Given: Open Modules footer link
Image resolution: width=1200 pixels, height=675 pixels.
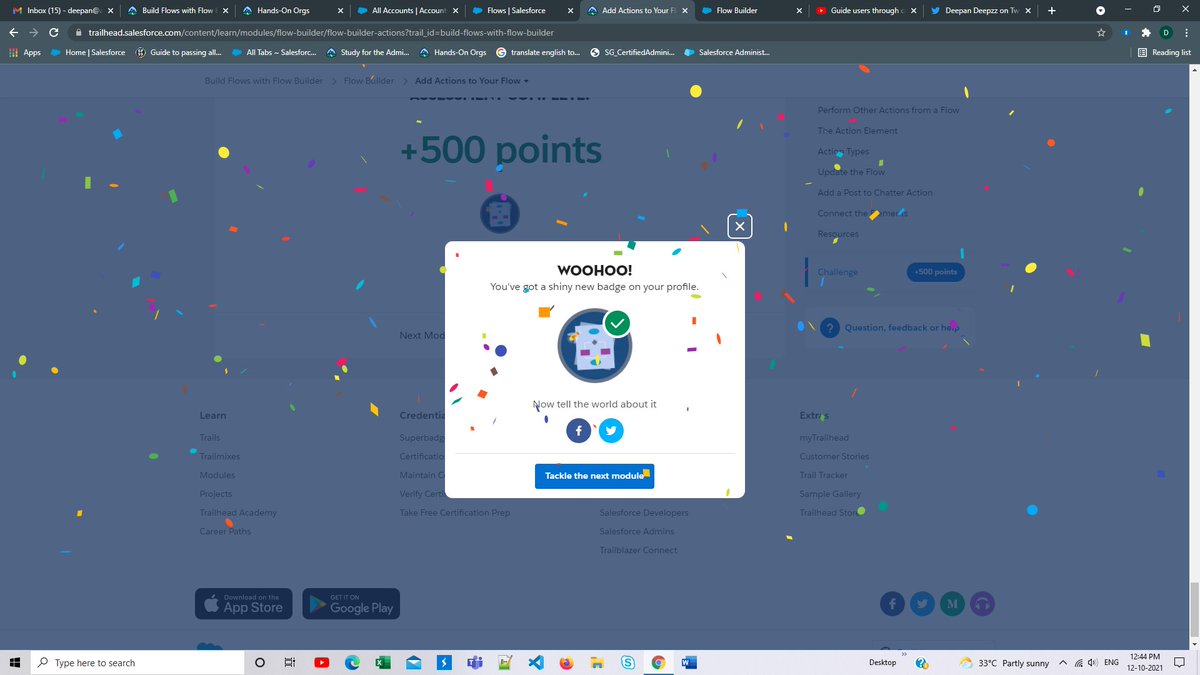Looking at the screenshot, I should point(217,475).
